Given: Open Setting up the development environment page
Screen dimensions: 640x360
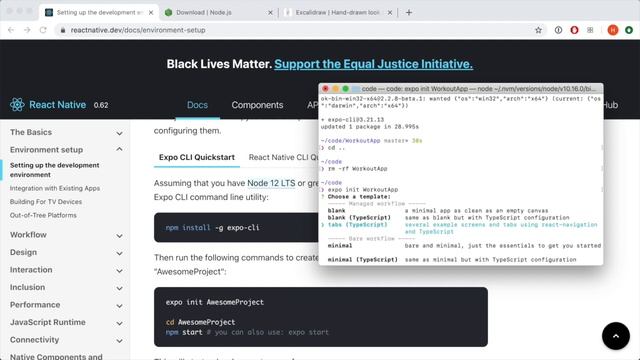Looking at the screenshot, I should point(54,170).
